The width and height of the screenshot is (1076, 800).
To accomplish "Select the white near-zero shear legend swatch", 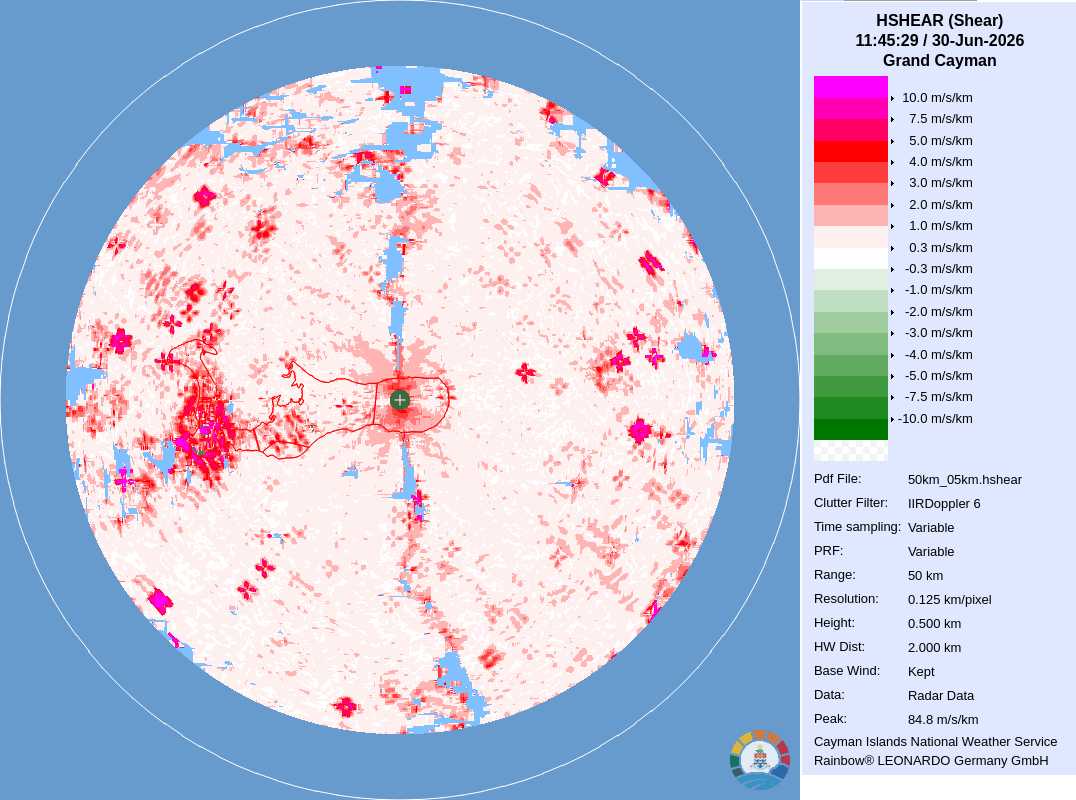I will (x=851, y=259).
